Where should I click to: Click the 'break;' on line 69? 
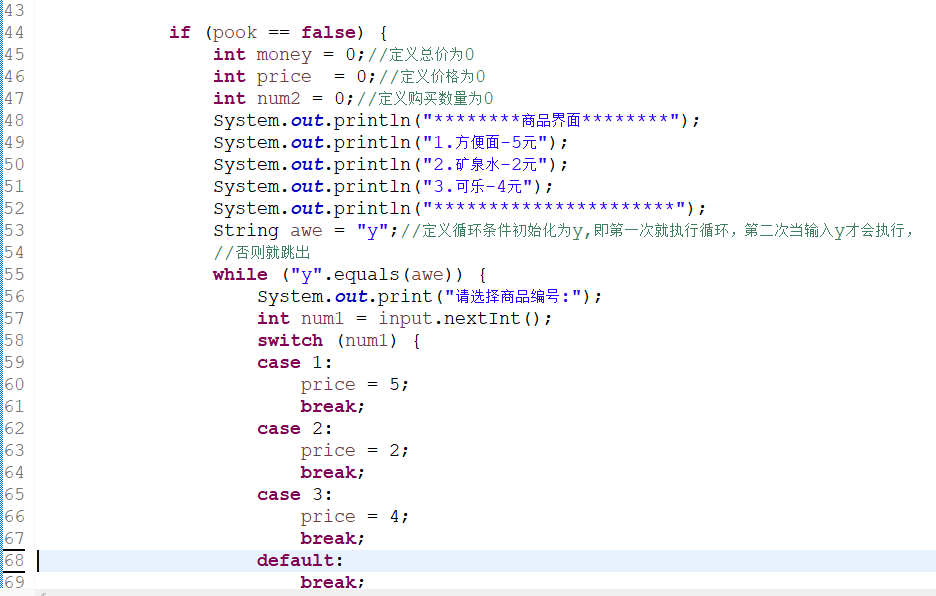point(332,582)
